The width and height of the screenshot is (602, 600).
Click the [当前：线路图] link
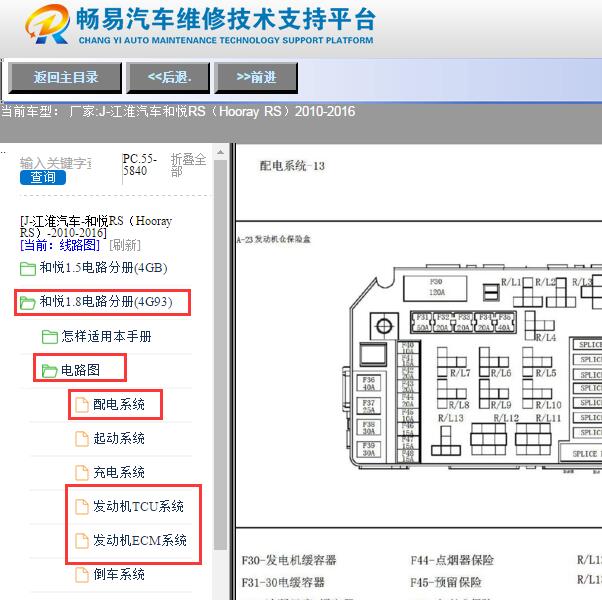(60, 245)
